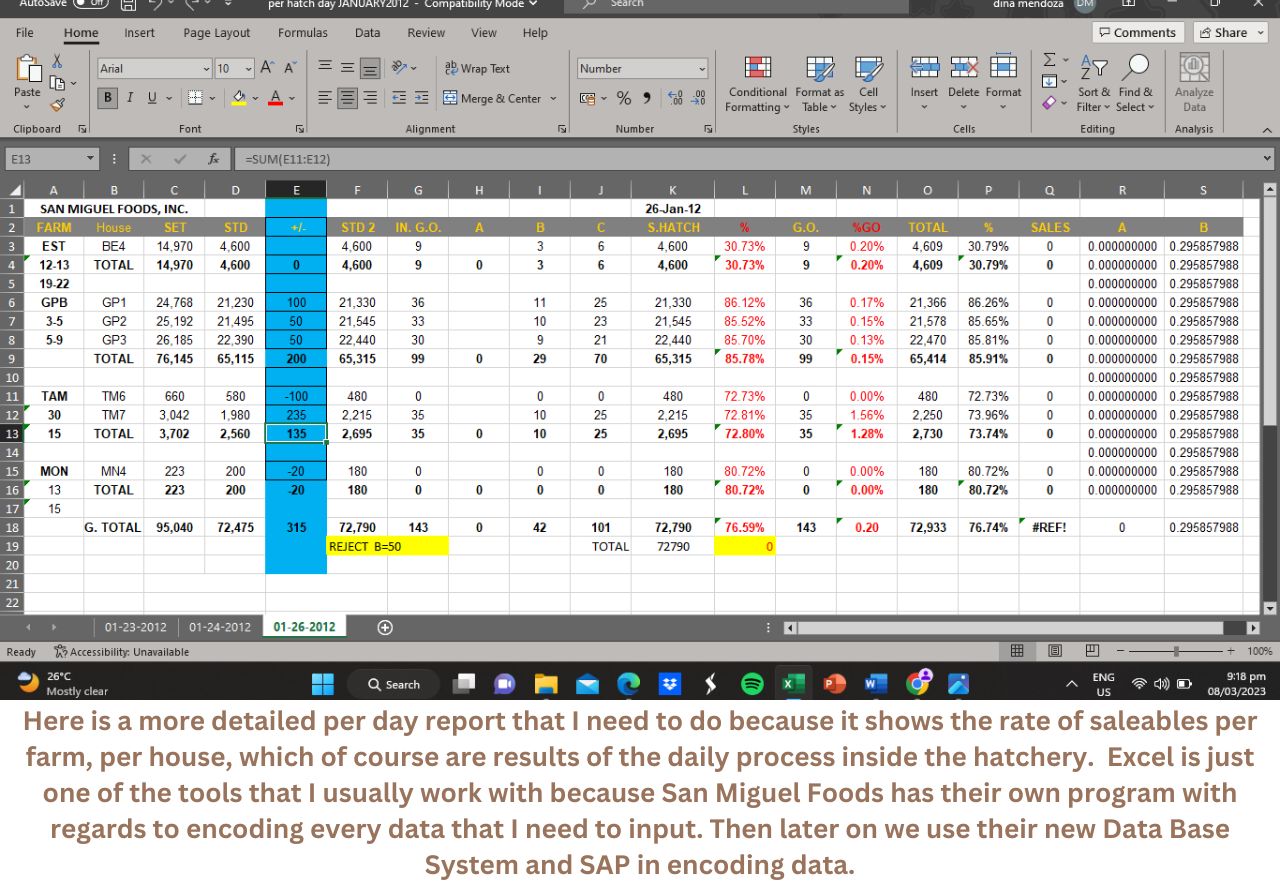This screenshot has width=1280, height=885.
Task: Open Cell Styles gallery
Action: point(868,84)
